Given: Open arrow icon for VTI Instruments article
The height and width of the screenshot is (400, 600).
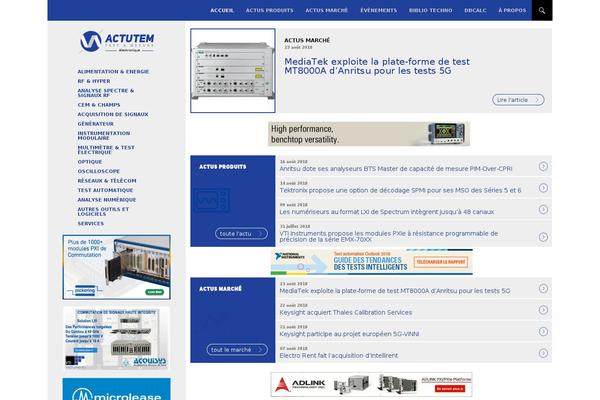Looking at the screenshot, I should pyautogui.click(x=543, y=237).
